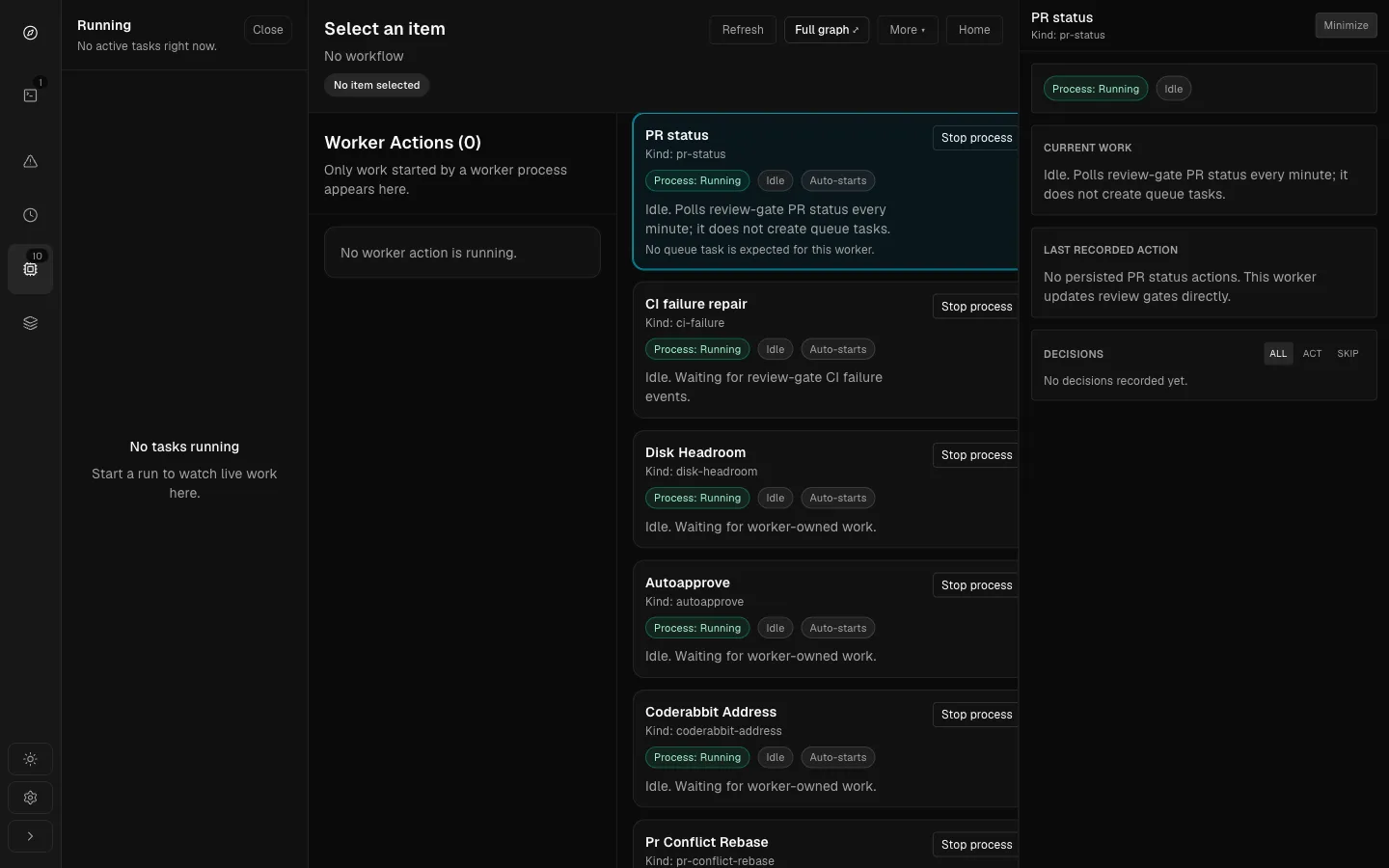Open the terminal icon with badge 1
1389x868 pixels.
30,95
